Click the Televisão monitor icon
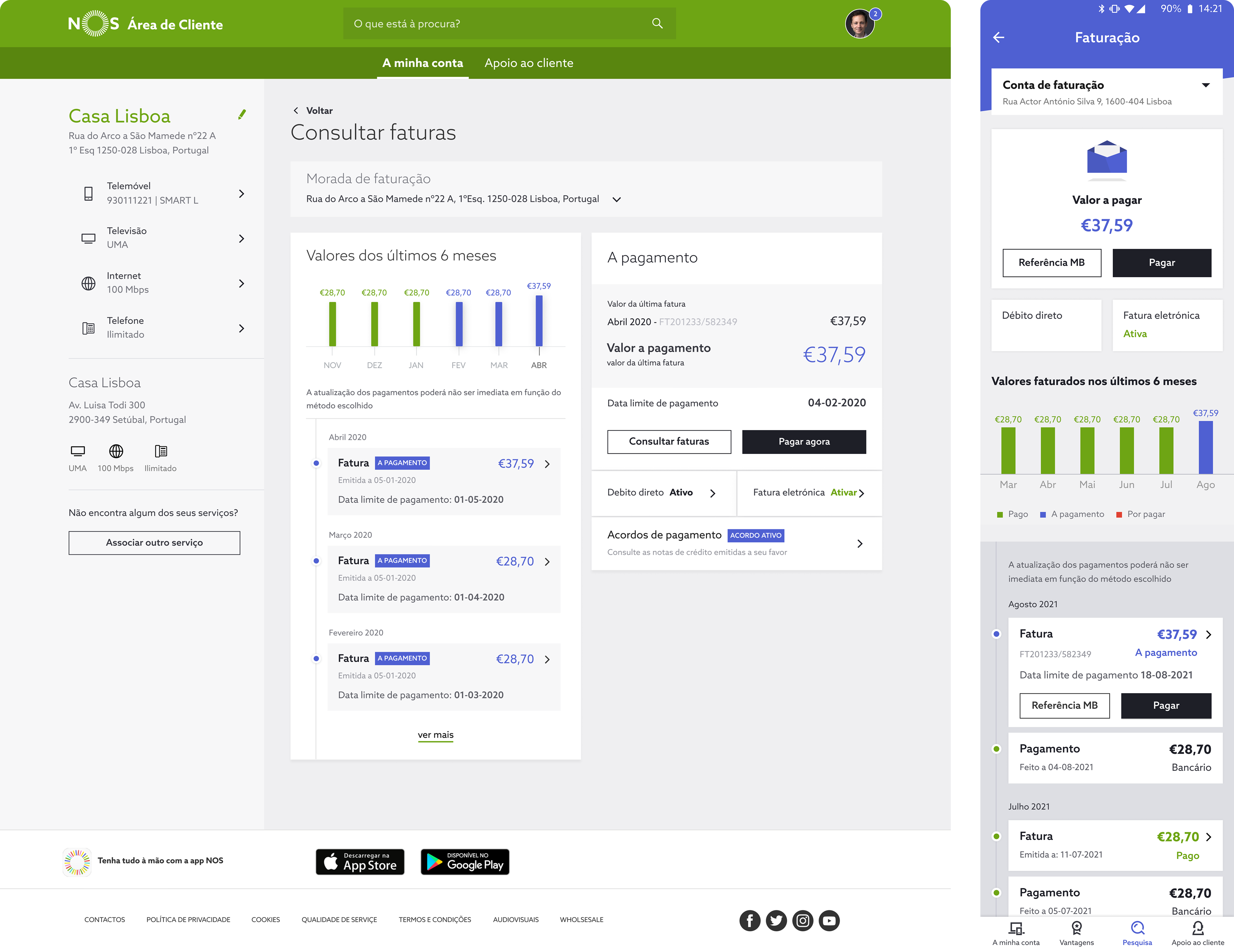 (x=89, y=238)
